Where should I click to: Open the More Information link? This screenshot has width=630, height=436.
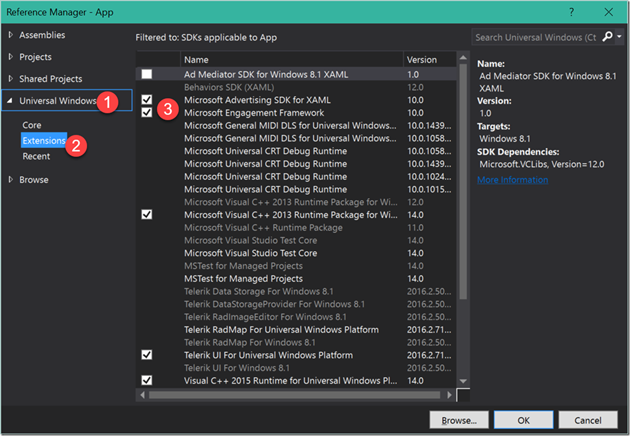tap(512, 180)
